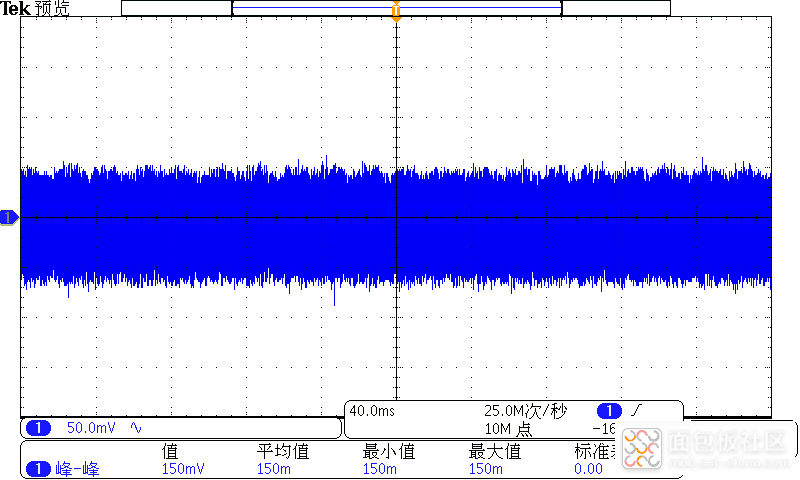Click the 值 column header

point(170,451)
